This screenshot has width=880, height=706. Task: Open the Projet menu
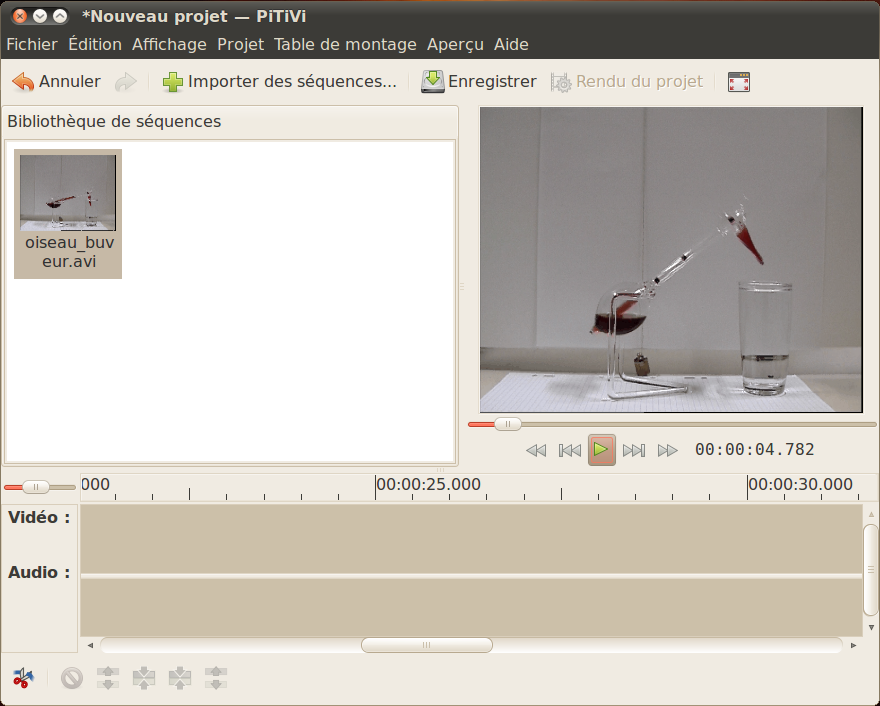pos(240,44)
